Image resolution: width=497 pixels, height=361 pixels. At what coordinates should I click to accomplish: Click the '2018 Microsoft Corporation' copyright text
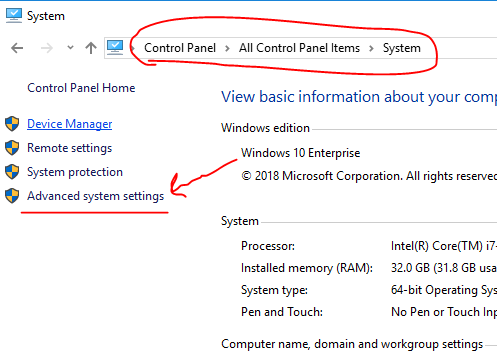[328, 176]
